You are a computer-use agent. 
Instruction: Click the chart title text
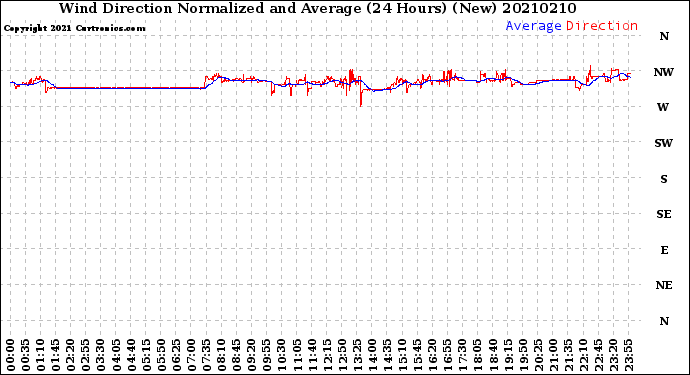[318, 8]
